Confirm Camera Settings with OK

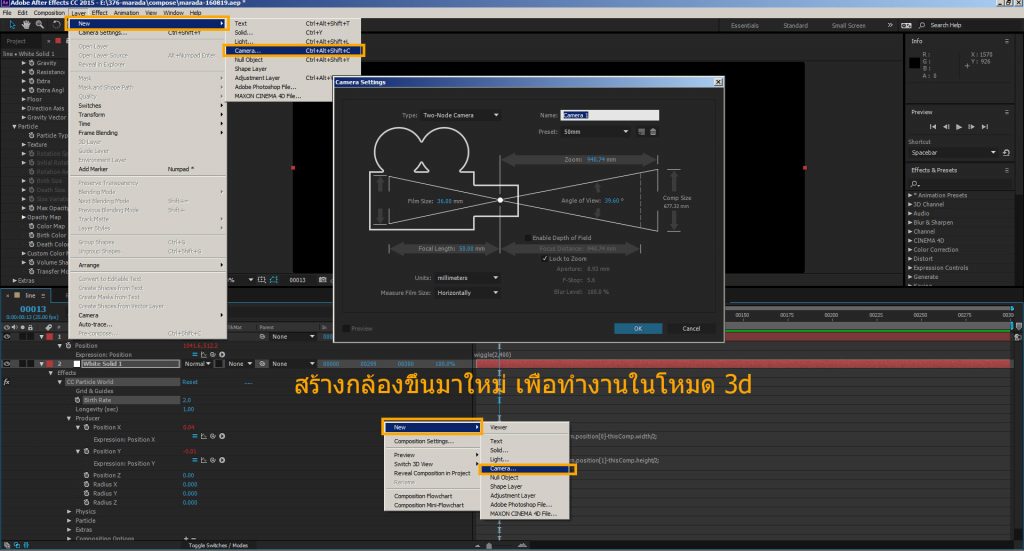point(638,328)
